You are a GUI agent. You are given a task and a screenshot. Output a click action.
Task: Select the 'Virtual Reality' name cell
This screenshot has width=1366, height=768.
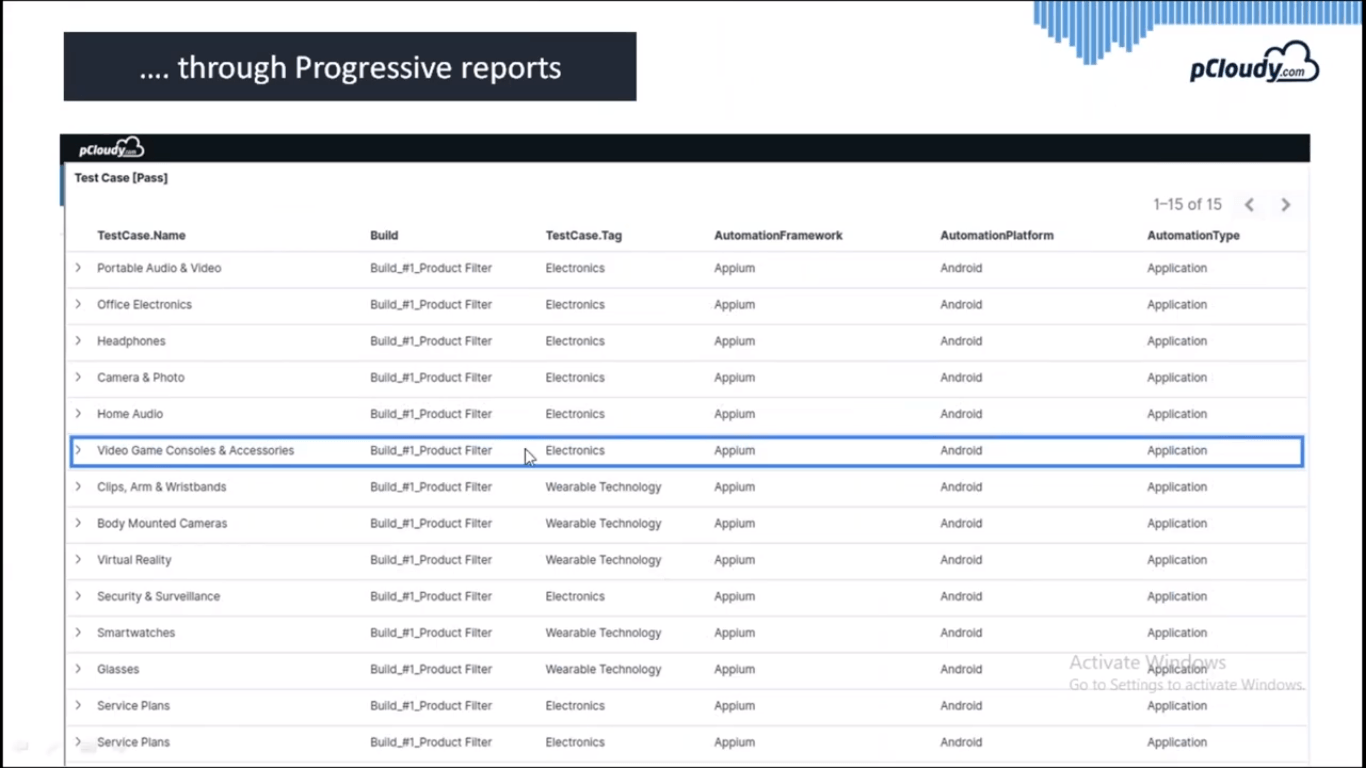click(x=134, y=560)
